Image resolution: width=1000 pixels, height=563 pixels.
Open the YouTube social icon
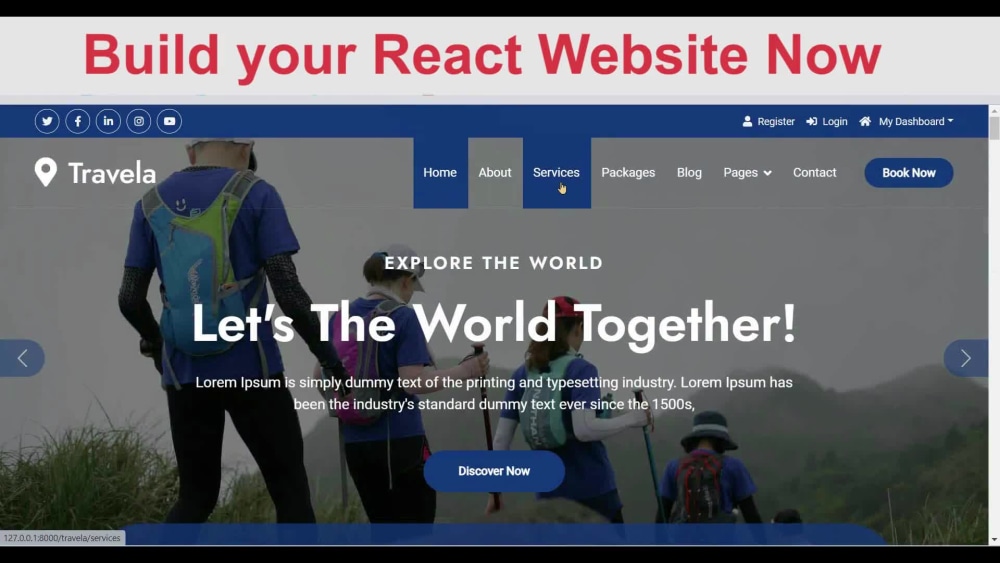[x=170, y=121]
